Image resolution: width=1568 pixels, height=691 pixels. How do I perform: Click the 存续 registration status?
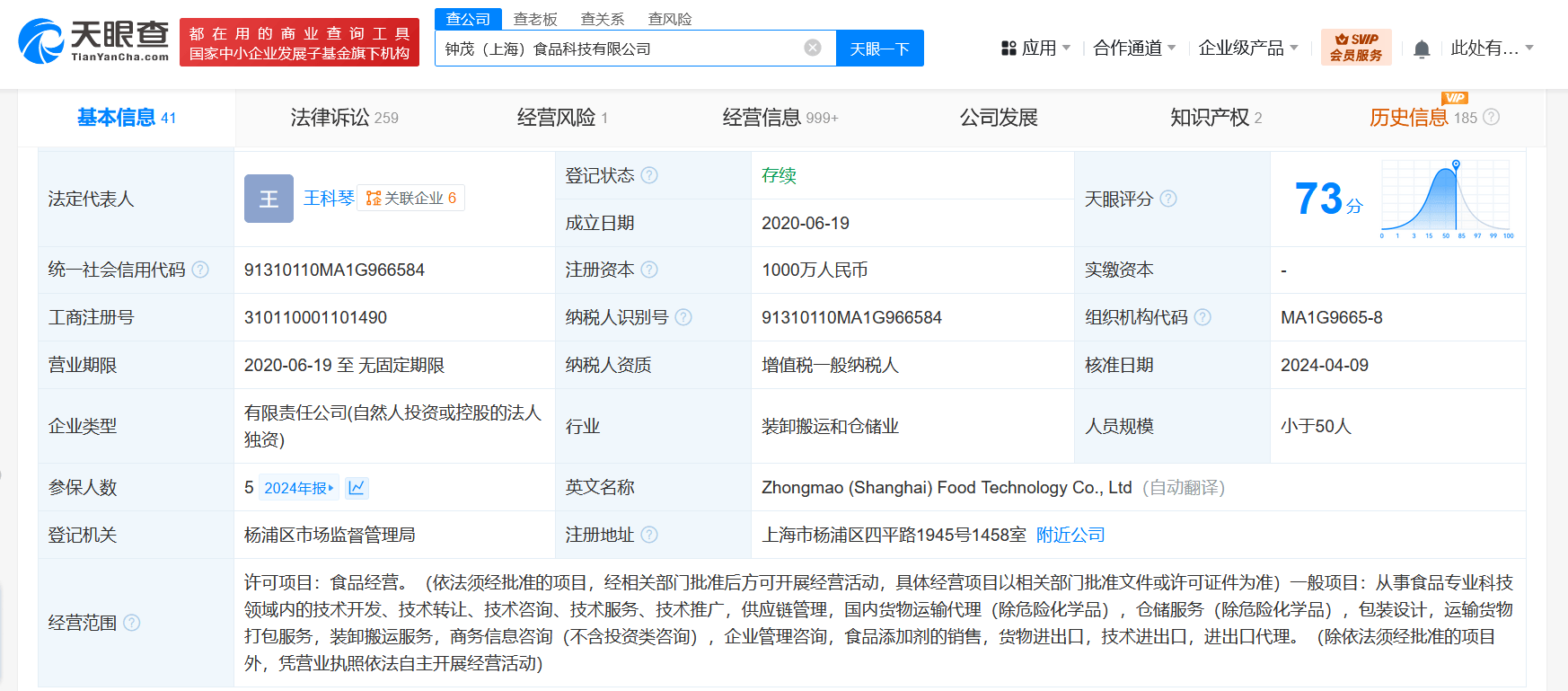coord(779,175)
